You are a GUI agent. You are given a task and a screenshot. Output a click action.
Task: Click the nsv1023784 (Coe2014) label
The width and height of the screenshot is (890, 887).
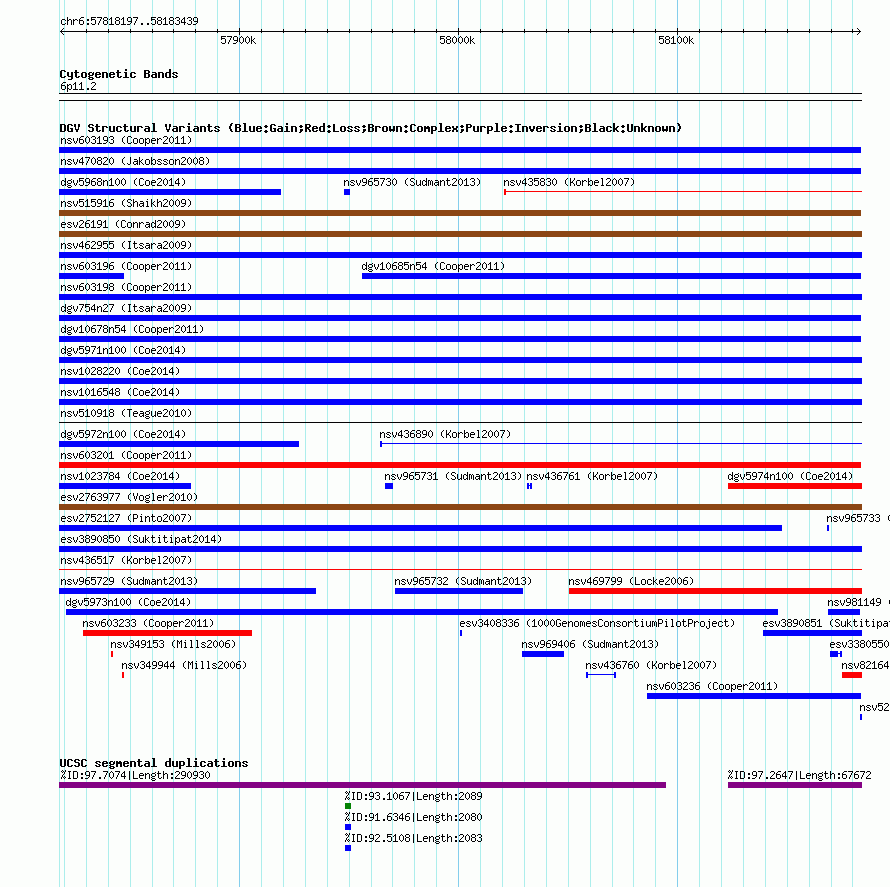120,476
